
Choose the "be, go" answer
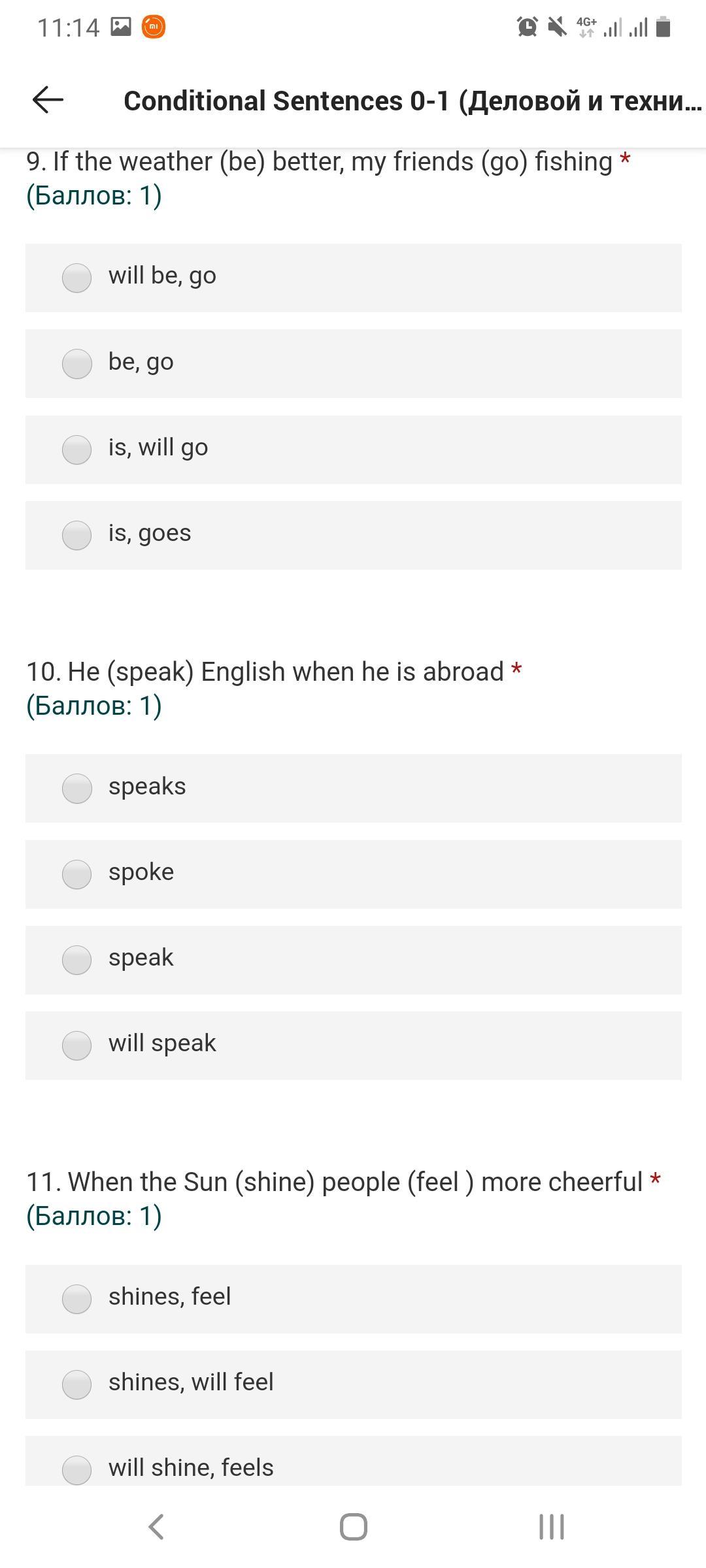pyautogui.click(x=77, y=363)
